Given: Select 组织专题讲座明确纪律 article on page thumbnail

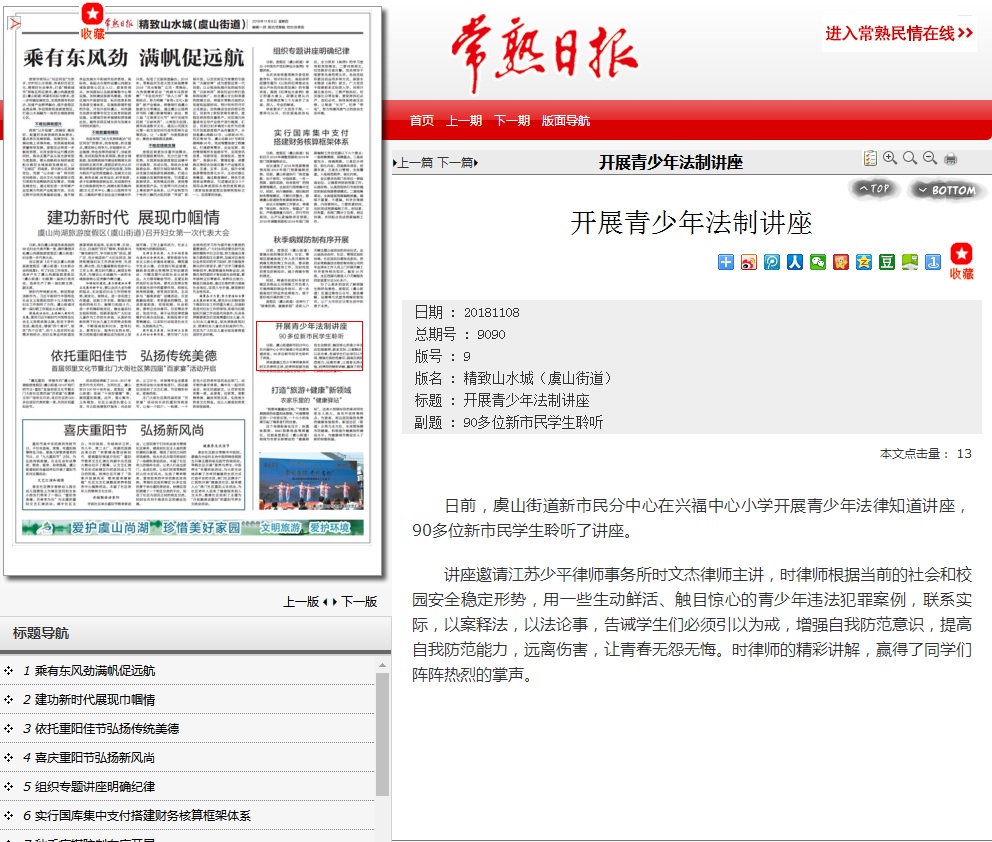Looking at the screenshot, I should point(311,81).
